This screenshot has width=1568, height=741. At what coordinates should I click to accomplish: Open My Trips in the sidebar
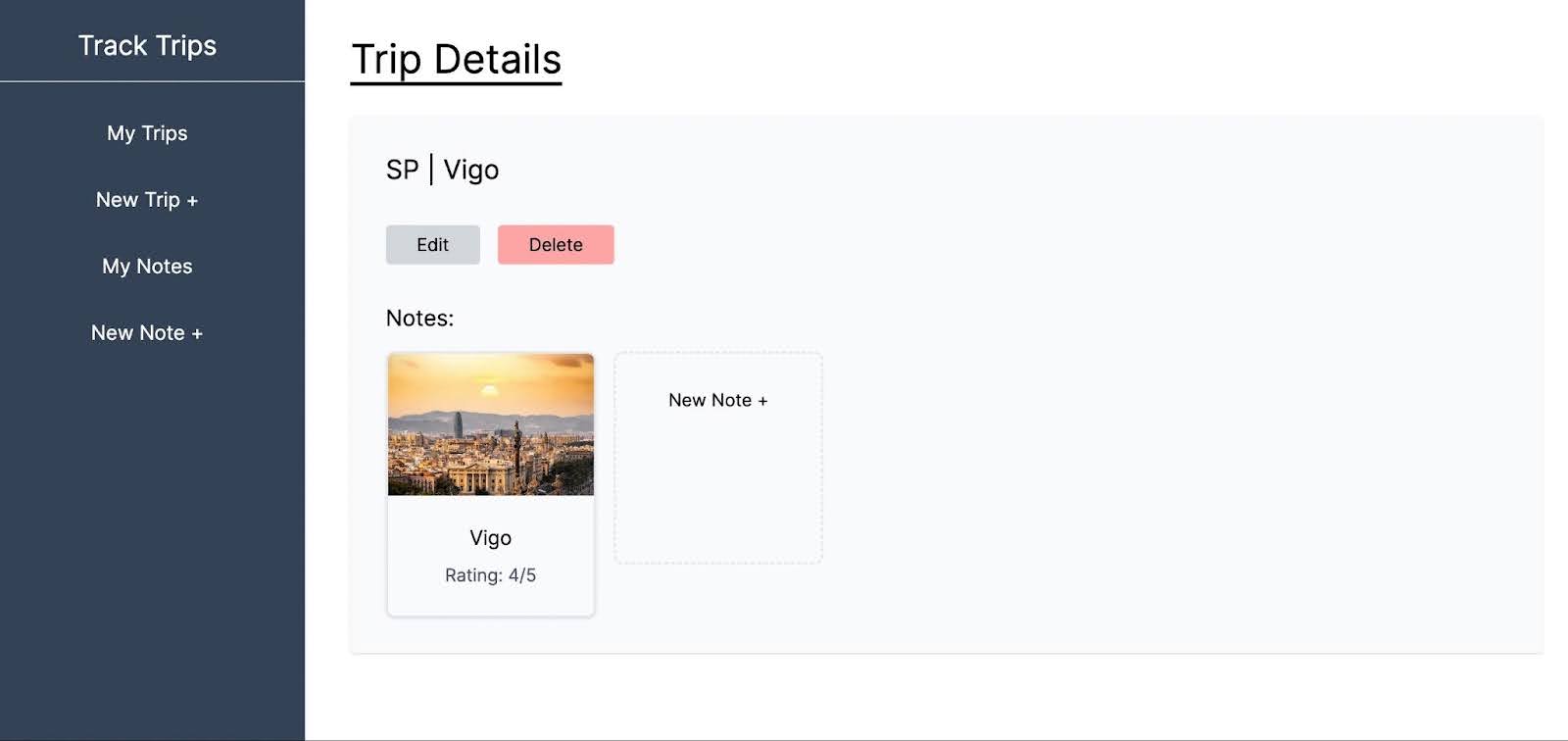(147, 133)
